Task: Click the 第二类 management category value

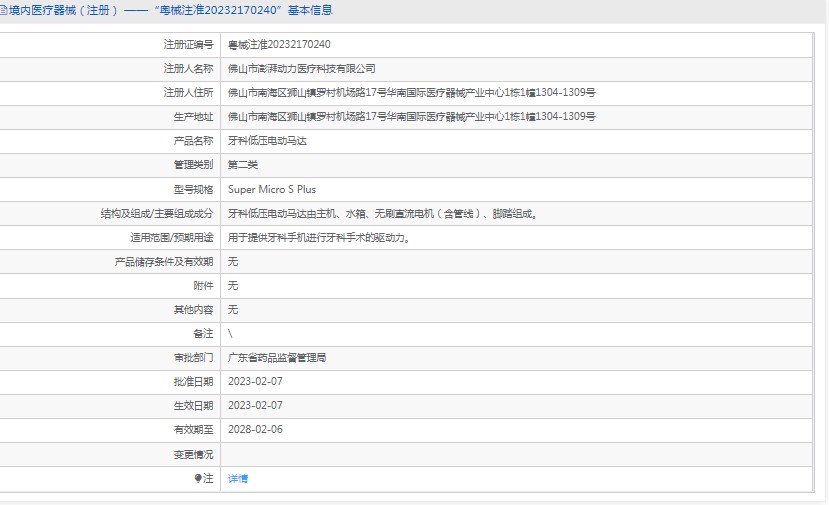Action: (x=243, y=165)
